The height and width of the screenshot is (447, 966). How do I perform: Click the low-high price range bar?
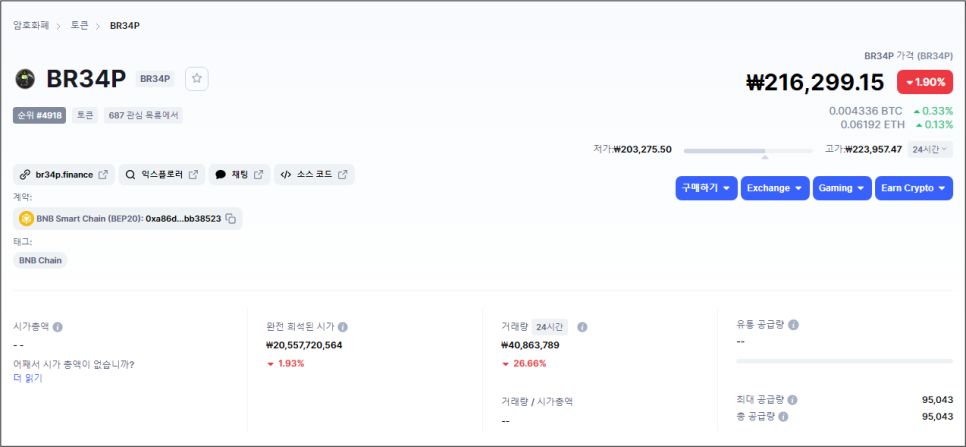coord(748,151)
